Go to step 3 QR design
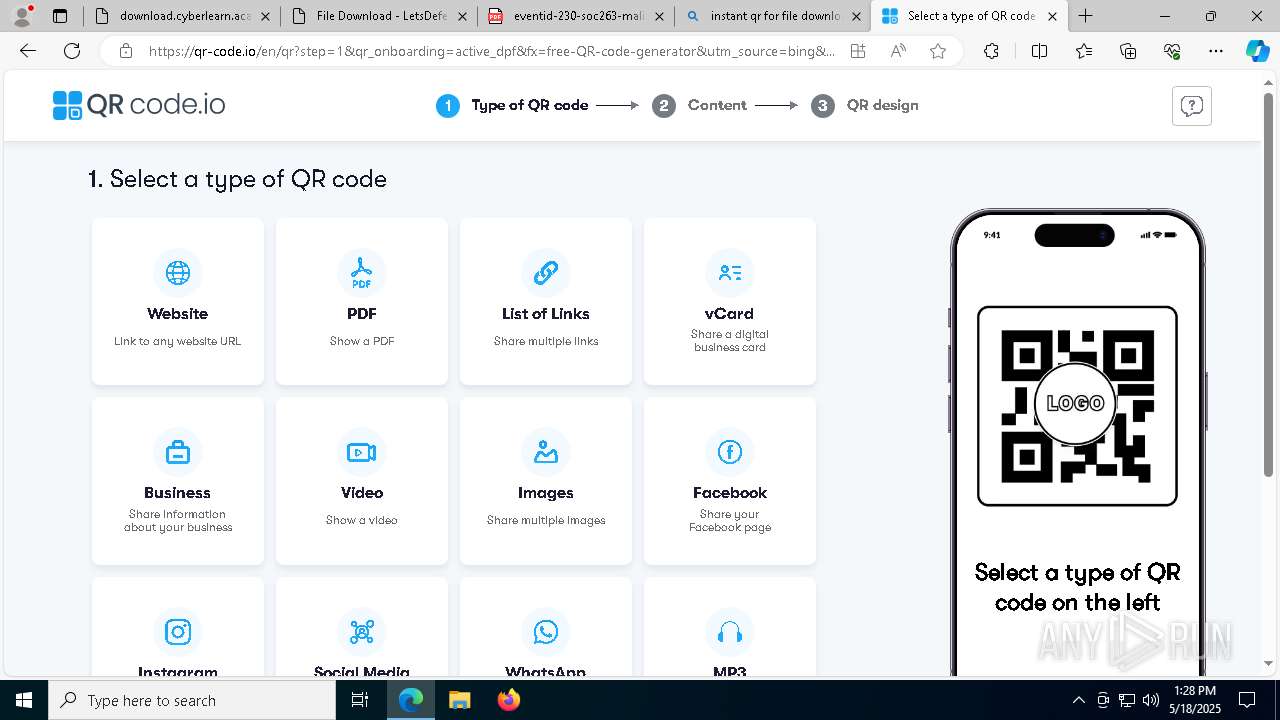Viewport: 1280px width, 720px height. click(x=865, y=105)
